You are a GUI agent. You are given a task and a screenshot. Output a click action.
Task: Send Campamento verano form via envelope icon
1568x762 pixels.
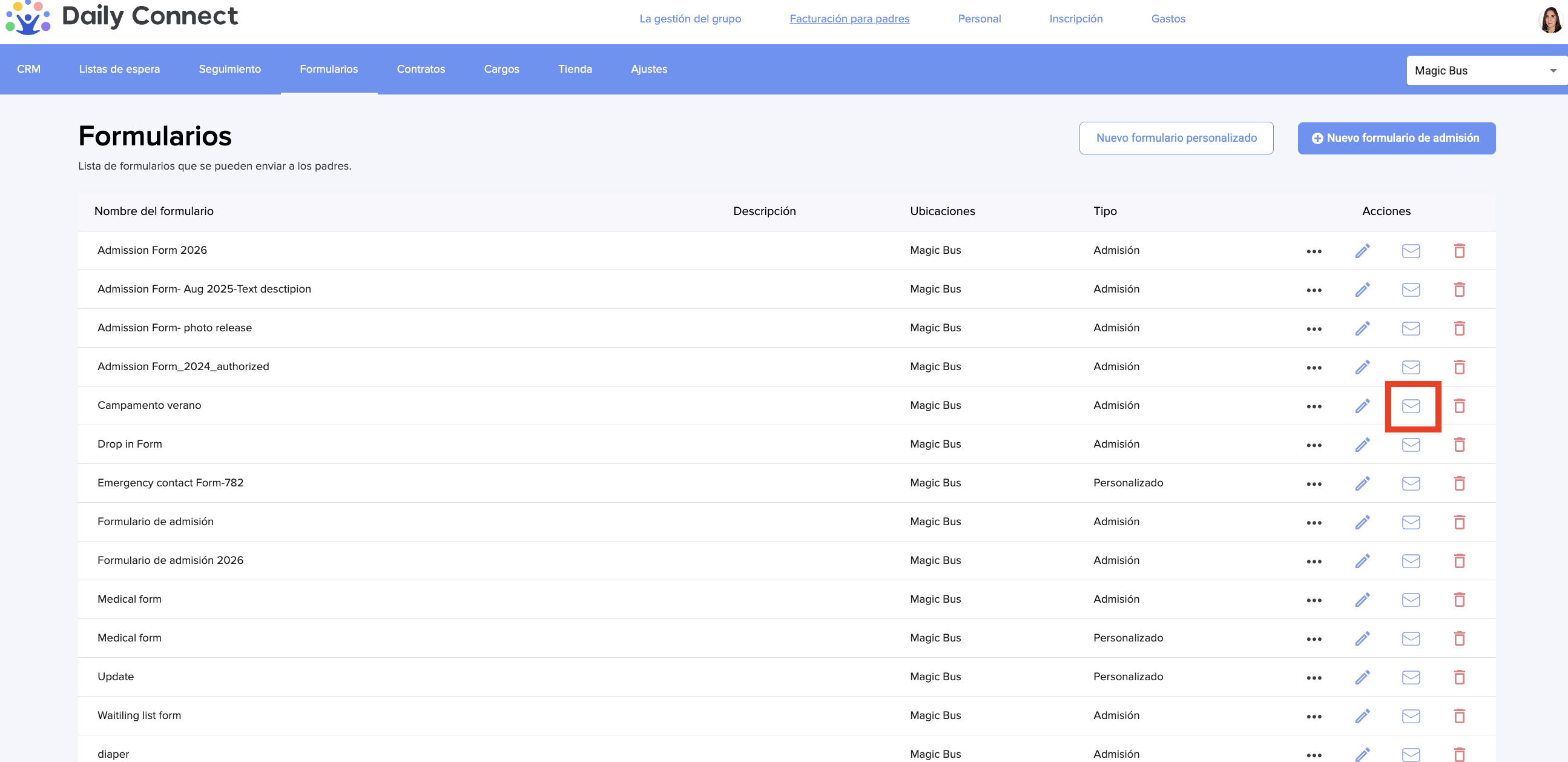point(1411,406)
